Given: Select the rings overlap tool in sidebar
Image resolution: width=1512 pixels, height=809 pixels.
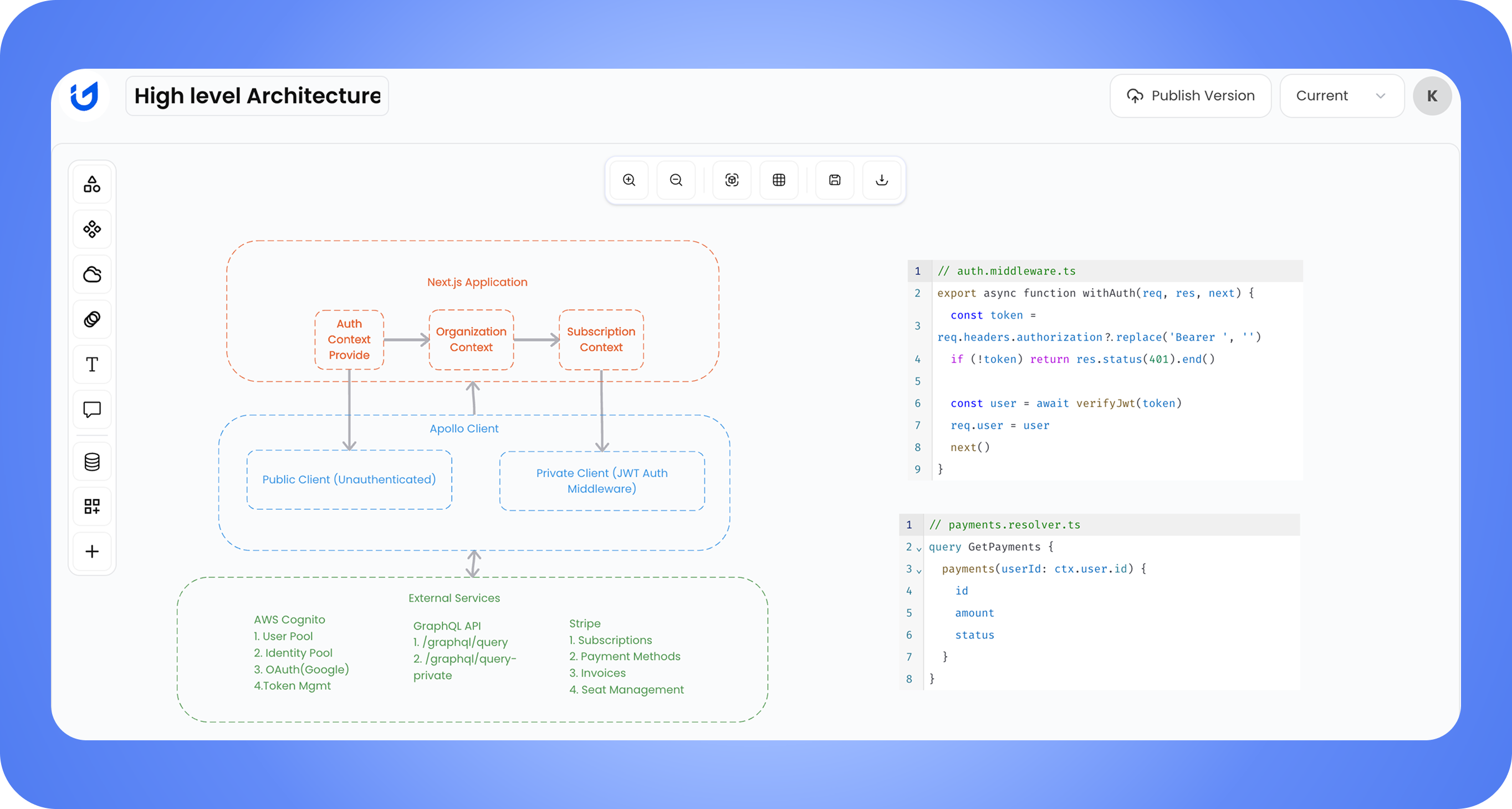Looking at the screenshot, I should [91, 319].
